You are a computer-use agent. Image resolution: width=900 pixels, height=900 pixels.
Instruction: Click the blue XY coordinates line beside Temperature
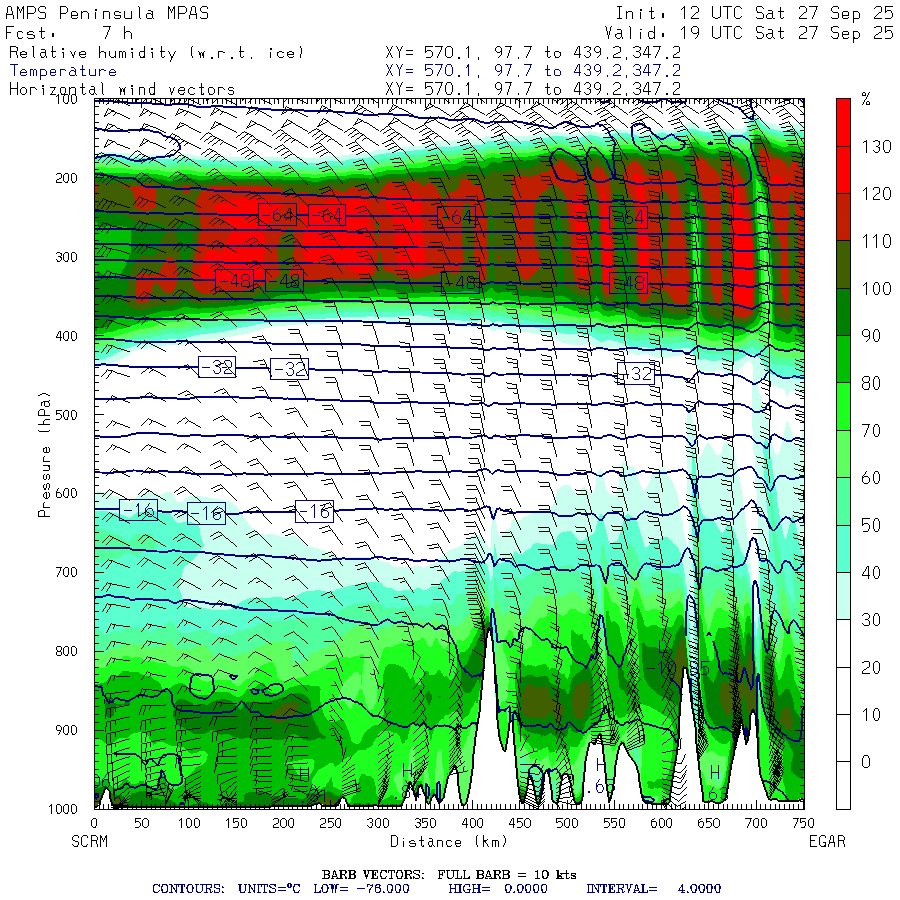pos(533,71)
